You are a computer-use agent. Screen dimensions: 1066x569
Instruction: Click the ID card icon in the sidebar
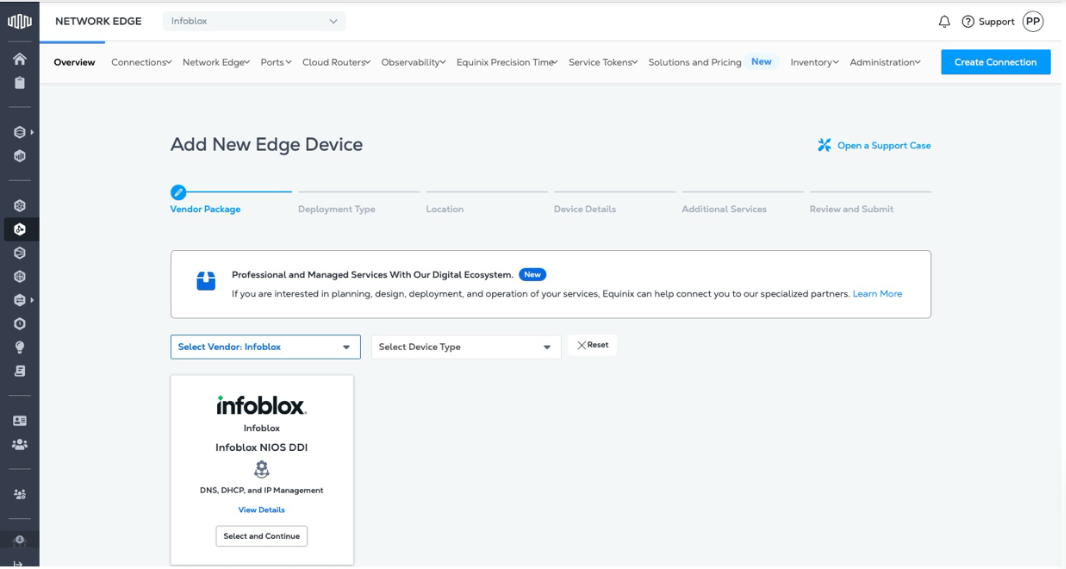(x=19, y=421)
